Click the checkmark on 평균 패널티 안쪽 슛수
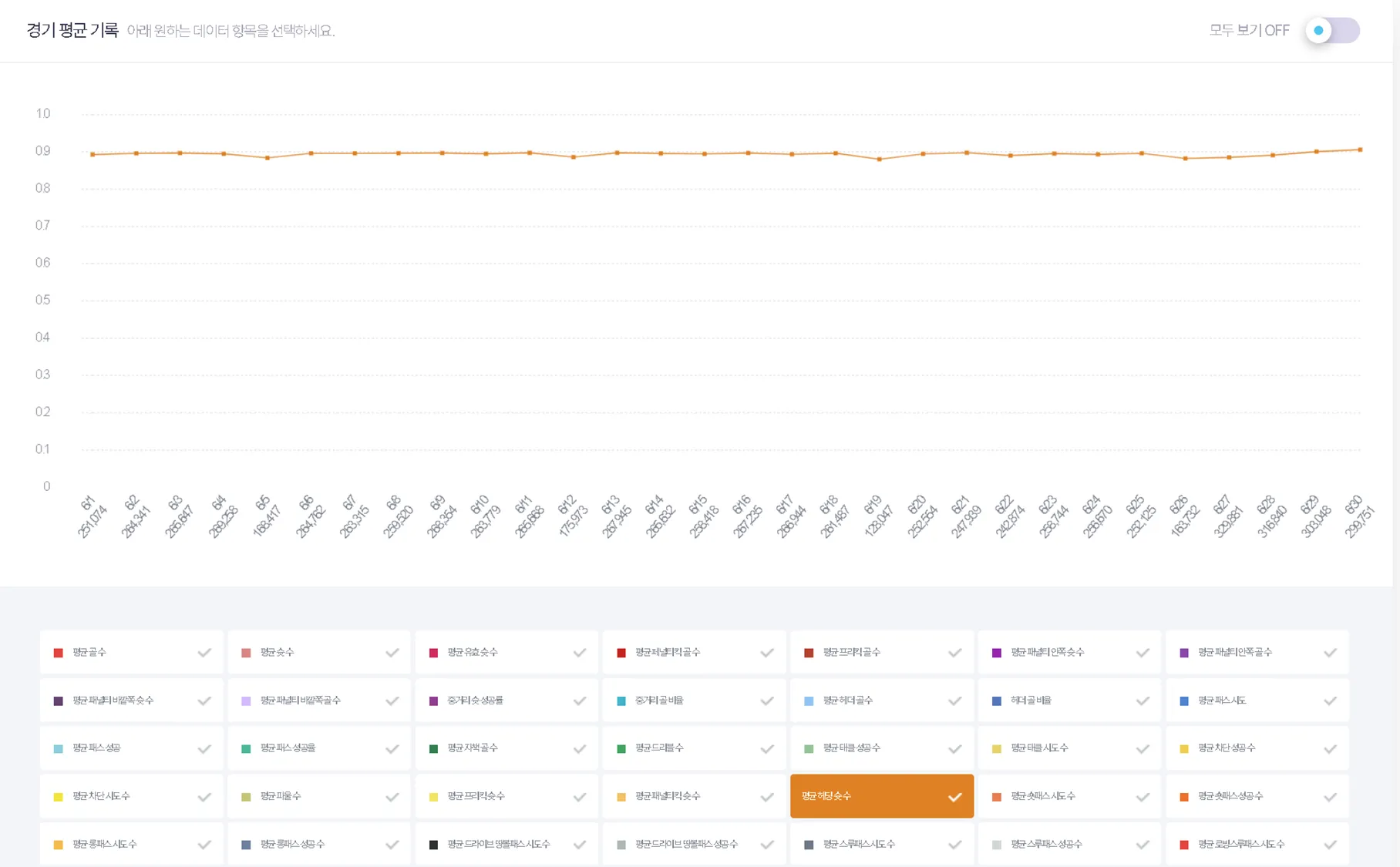The image size is (1400, 867). (x=1143, y=653)
